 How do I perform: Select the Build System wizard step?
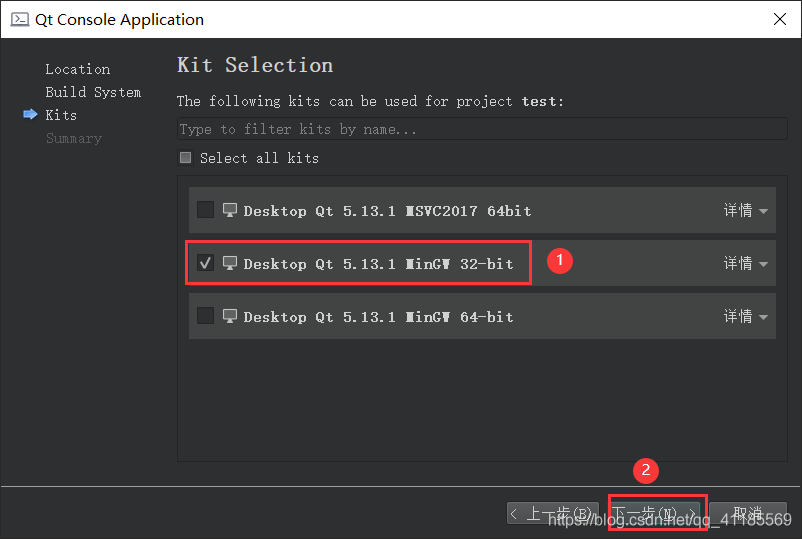click(93, 92)
